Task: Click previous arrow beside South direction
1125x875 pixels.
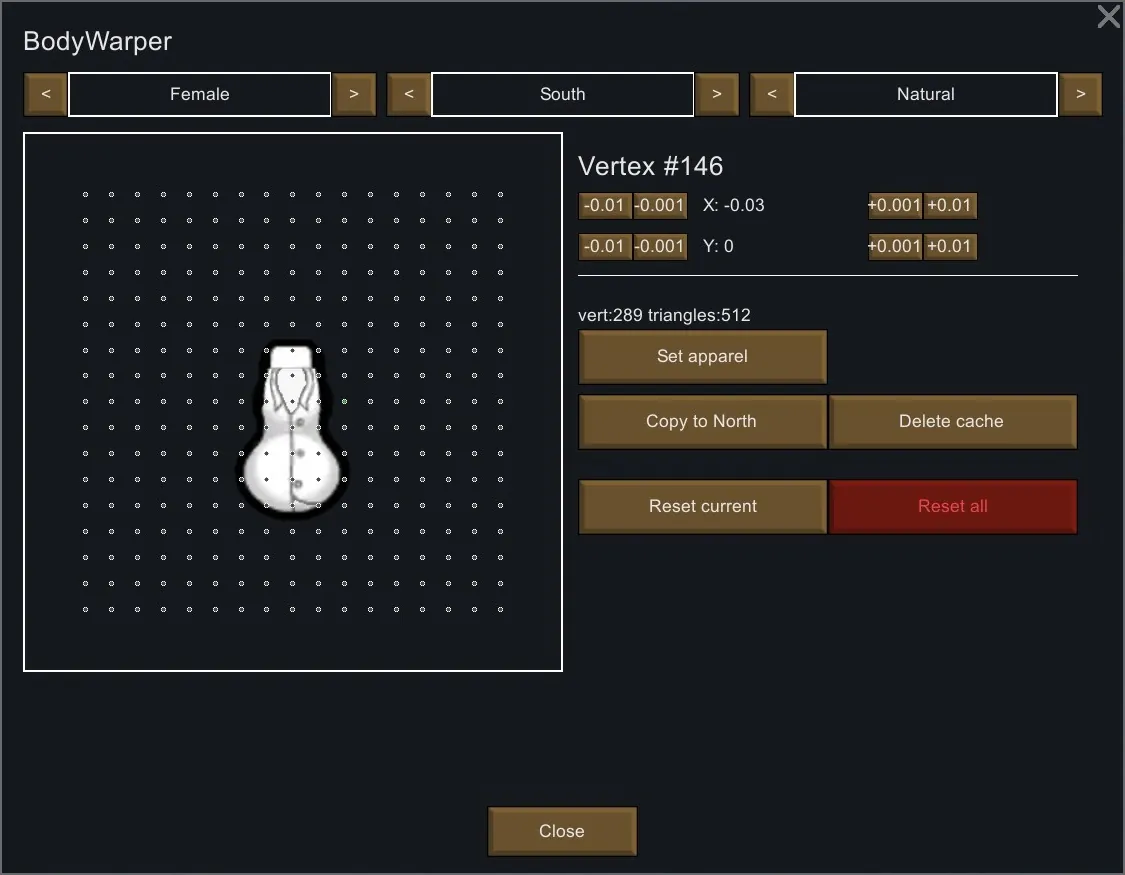Action: [x=408, y=95]
